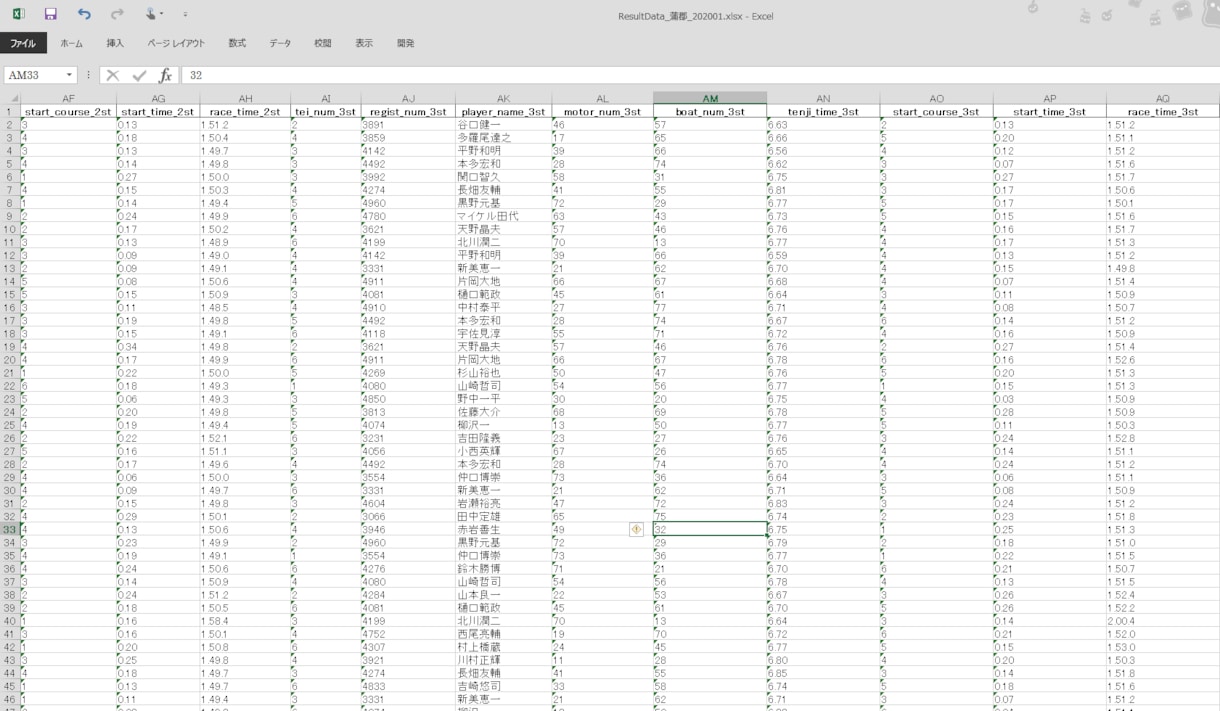The image size is (1220, 711).
Task: Open the ファイル tab
Action: (23, 44)
